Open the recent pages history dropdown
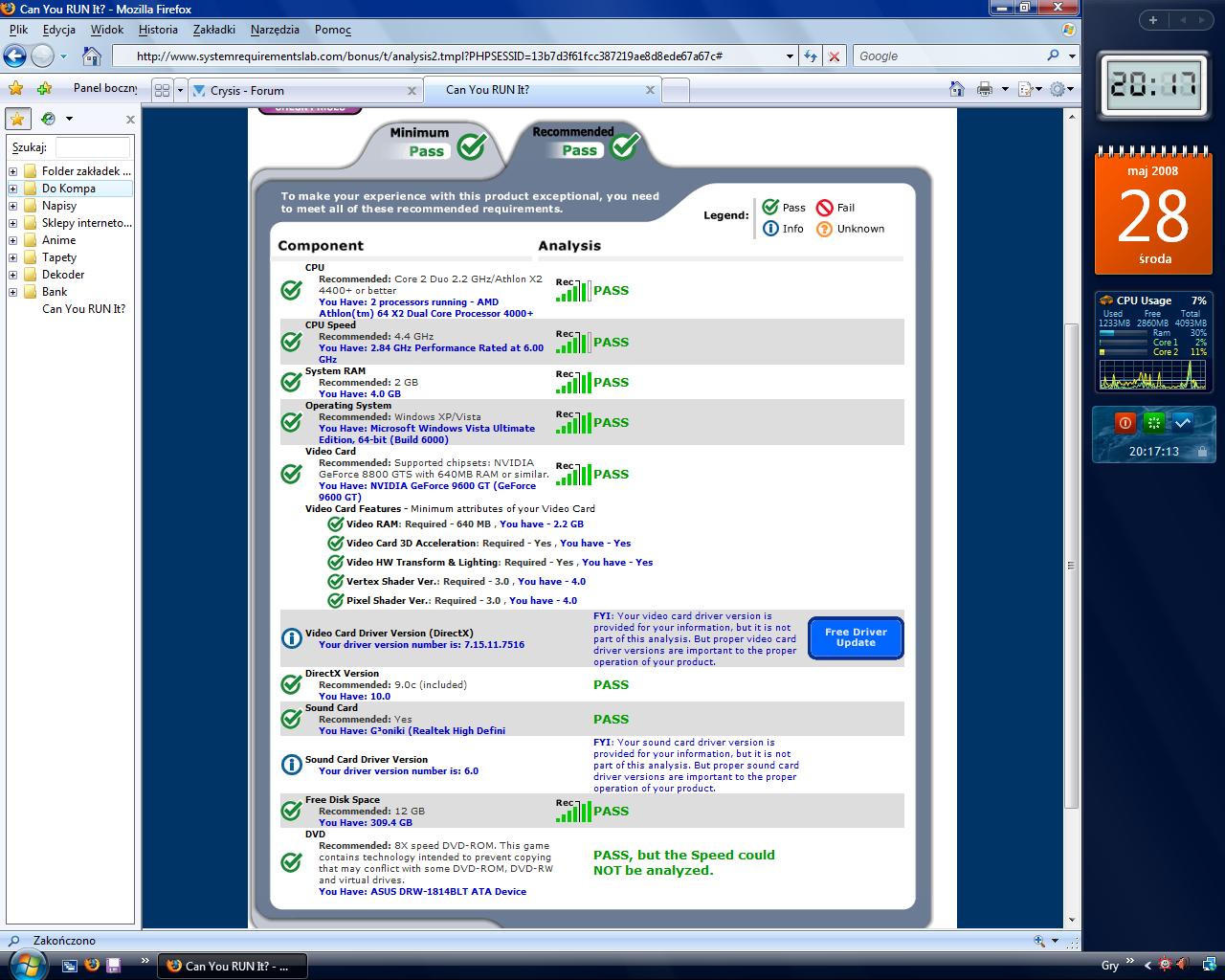Image resolution: width=1225 pixels, height=980 pixels. [x=64, y=56]
